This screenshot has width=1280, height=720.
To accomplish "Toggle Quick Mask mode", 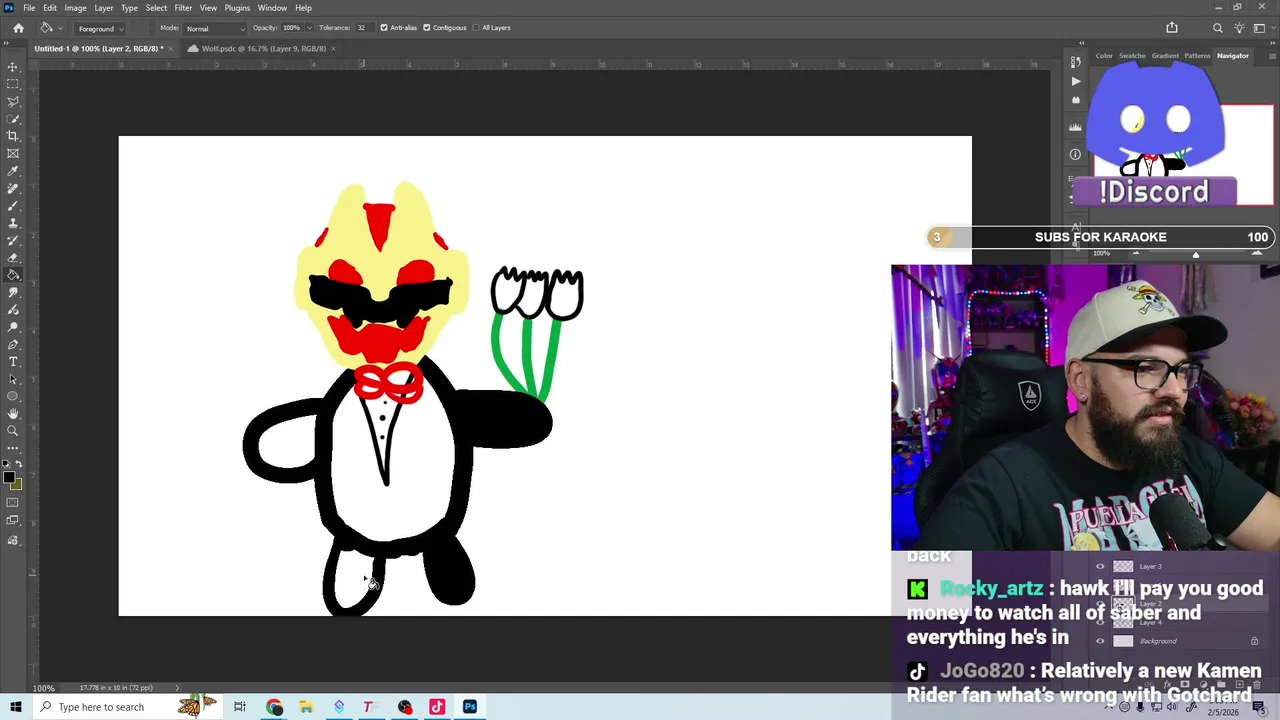I will pyautogui.click(x=13, y=503).
